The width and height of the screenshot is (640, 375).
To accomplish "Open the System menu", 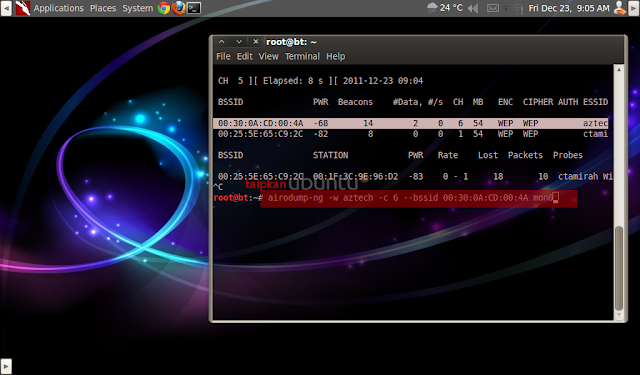I will pos(138,8).
